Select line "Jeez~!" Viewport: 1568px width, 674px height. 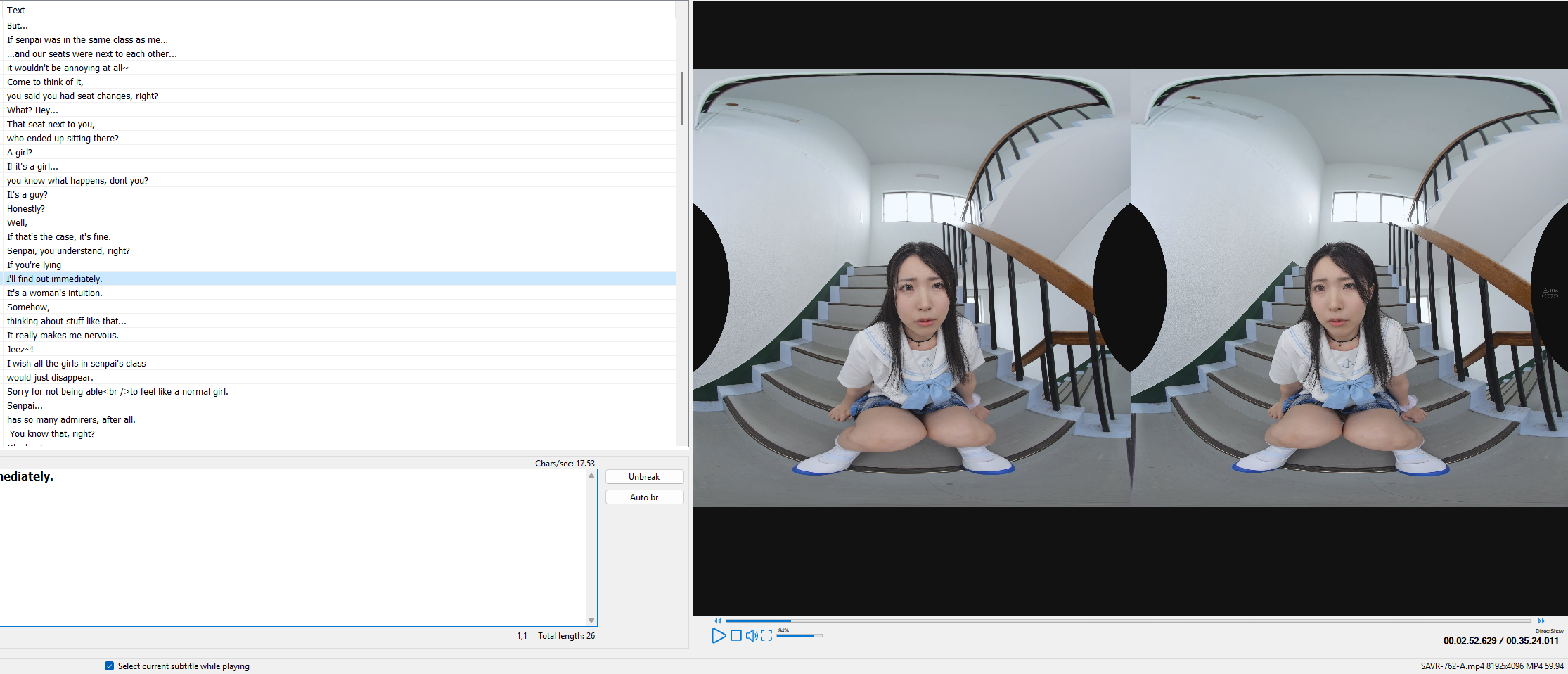(339, 350)
